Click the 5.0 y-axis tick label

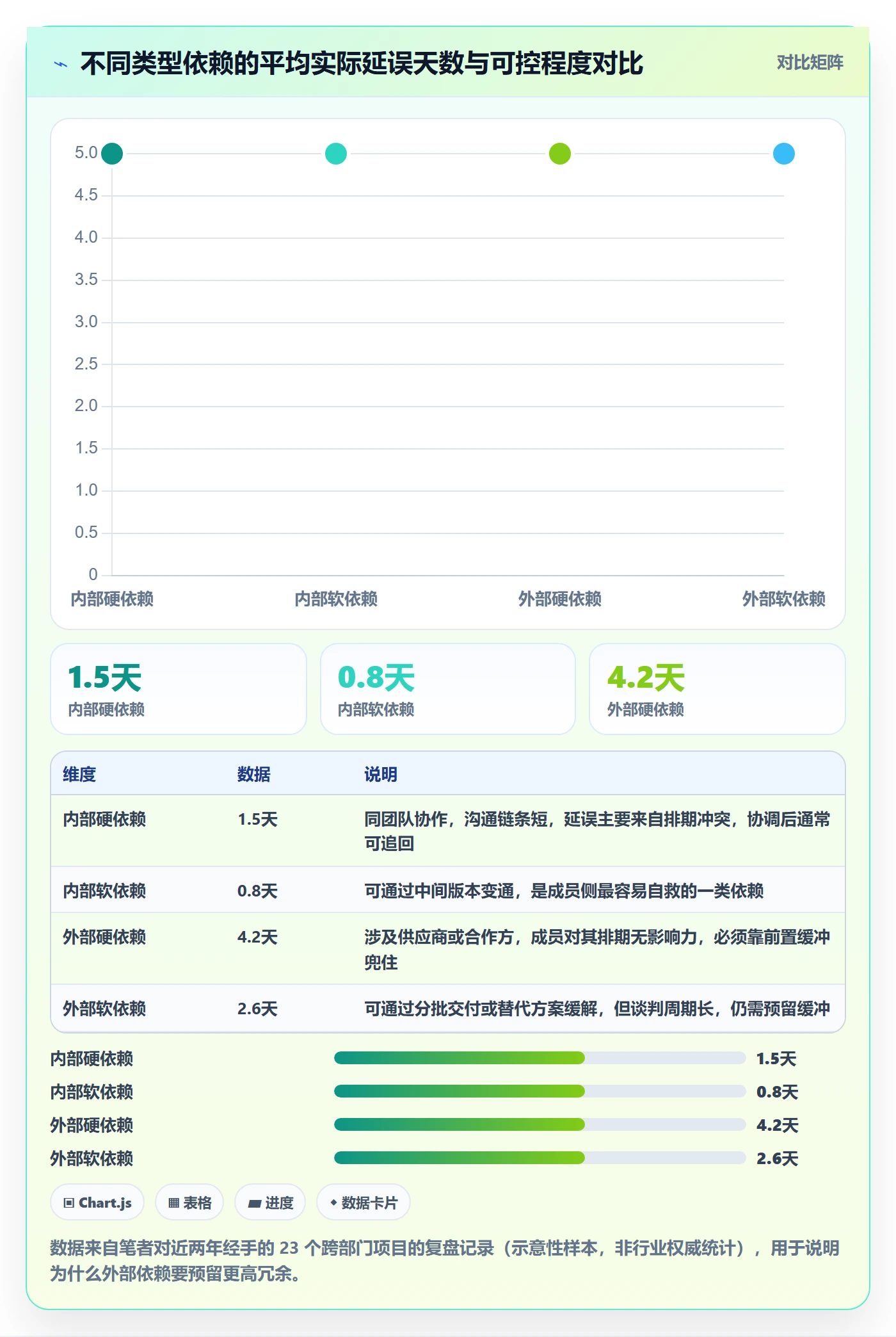[x=86, y=152]
